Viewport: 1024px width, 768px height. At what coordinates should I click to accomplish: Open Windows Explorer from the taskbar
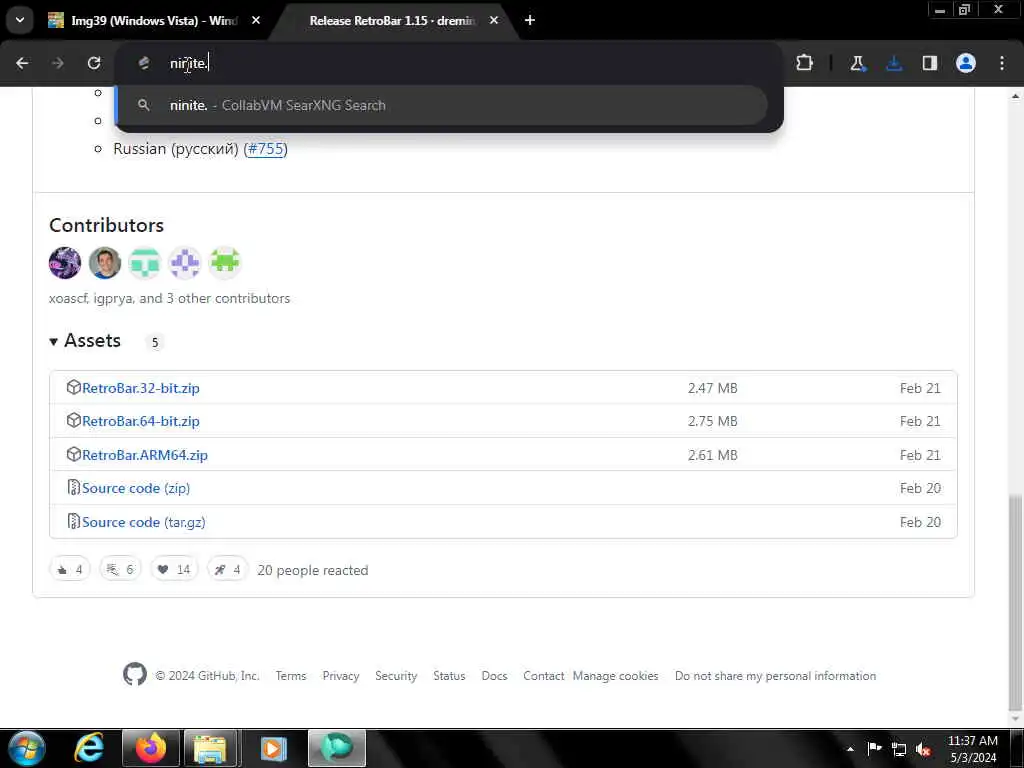210,748
